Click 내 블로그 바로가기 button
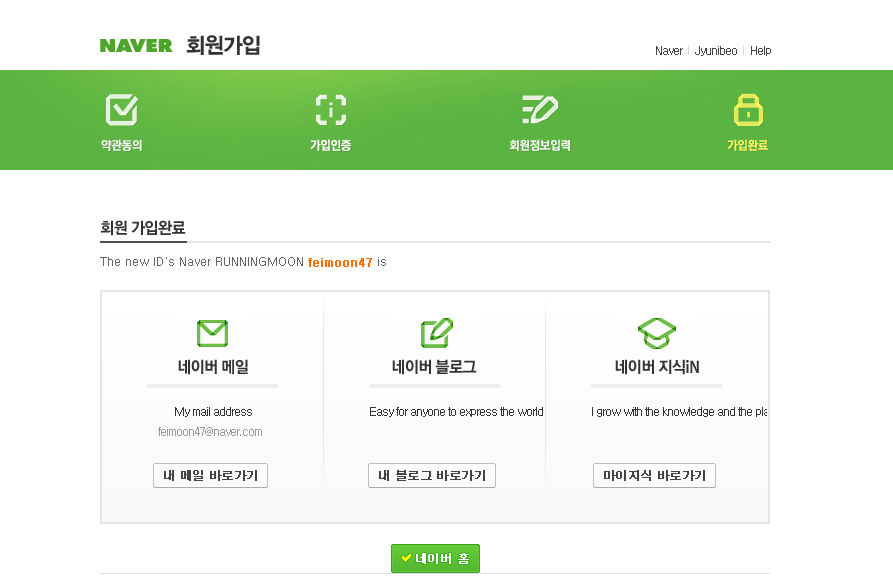 [x=432, y=476]
